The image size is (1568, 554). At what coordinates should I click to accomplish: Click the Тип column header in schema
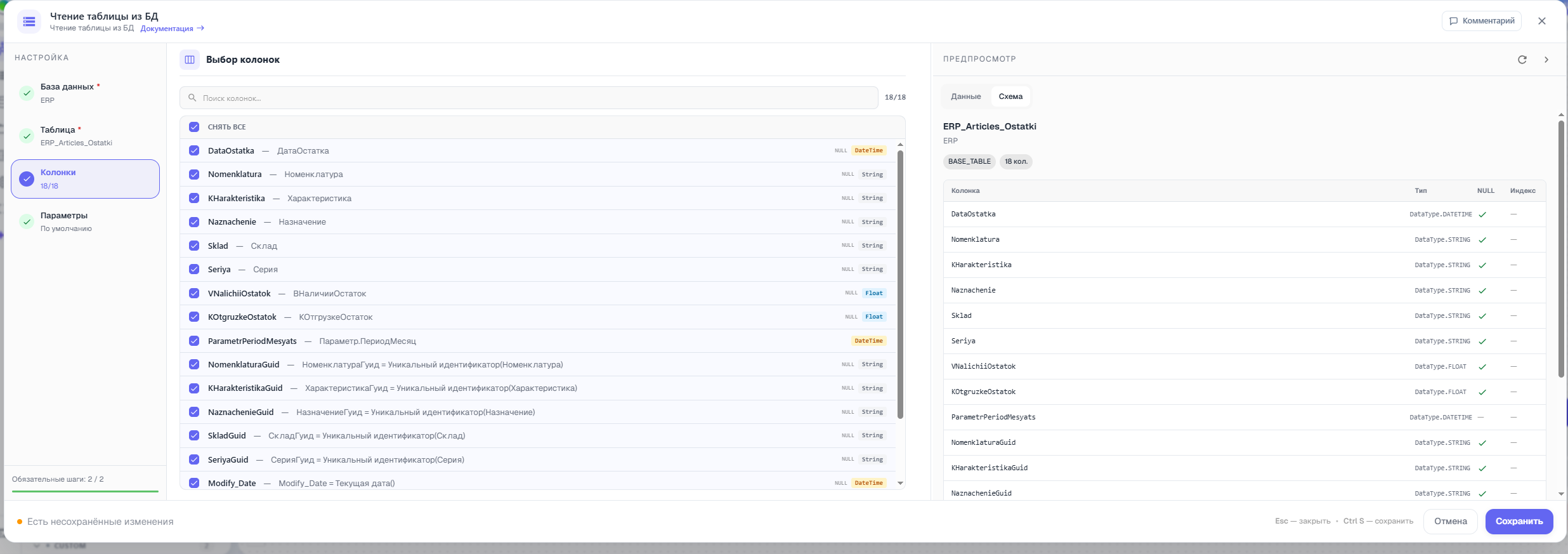click(1421, 190)
